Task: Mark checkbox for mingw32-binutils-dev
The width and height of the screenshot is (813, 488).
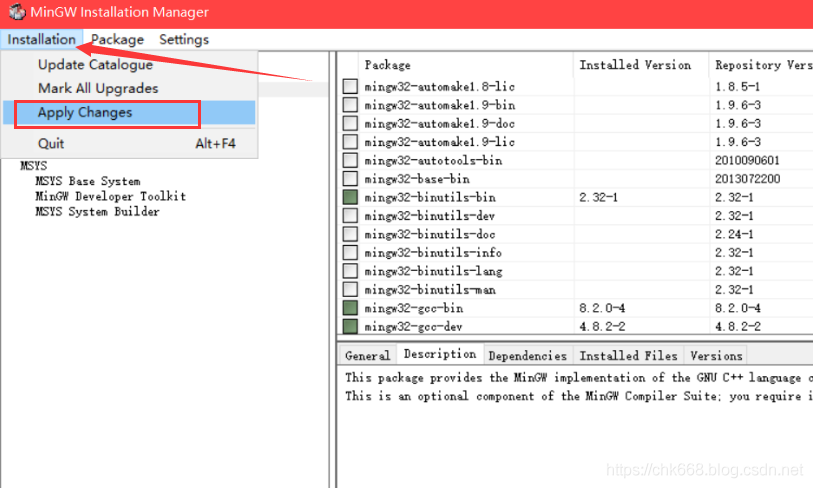Action: point(350,216)
